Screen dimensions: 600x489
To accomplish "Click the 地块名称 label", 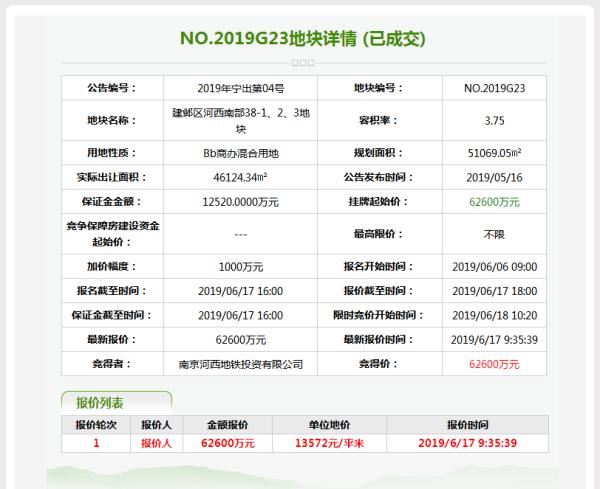I will tap(112, 121).
